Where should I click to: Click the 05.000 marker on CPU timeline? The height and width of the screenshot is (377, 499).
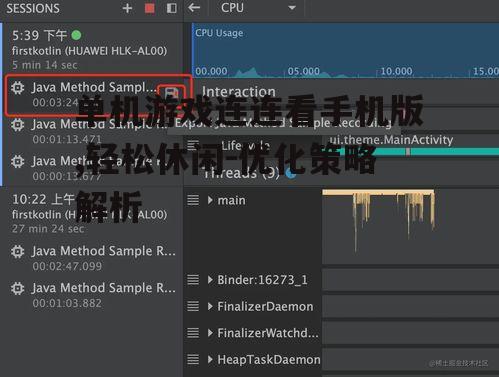coord(303,71)
